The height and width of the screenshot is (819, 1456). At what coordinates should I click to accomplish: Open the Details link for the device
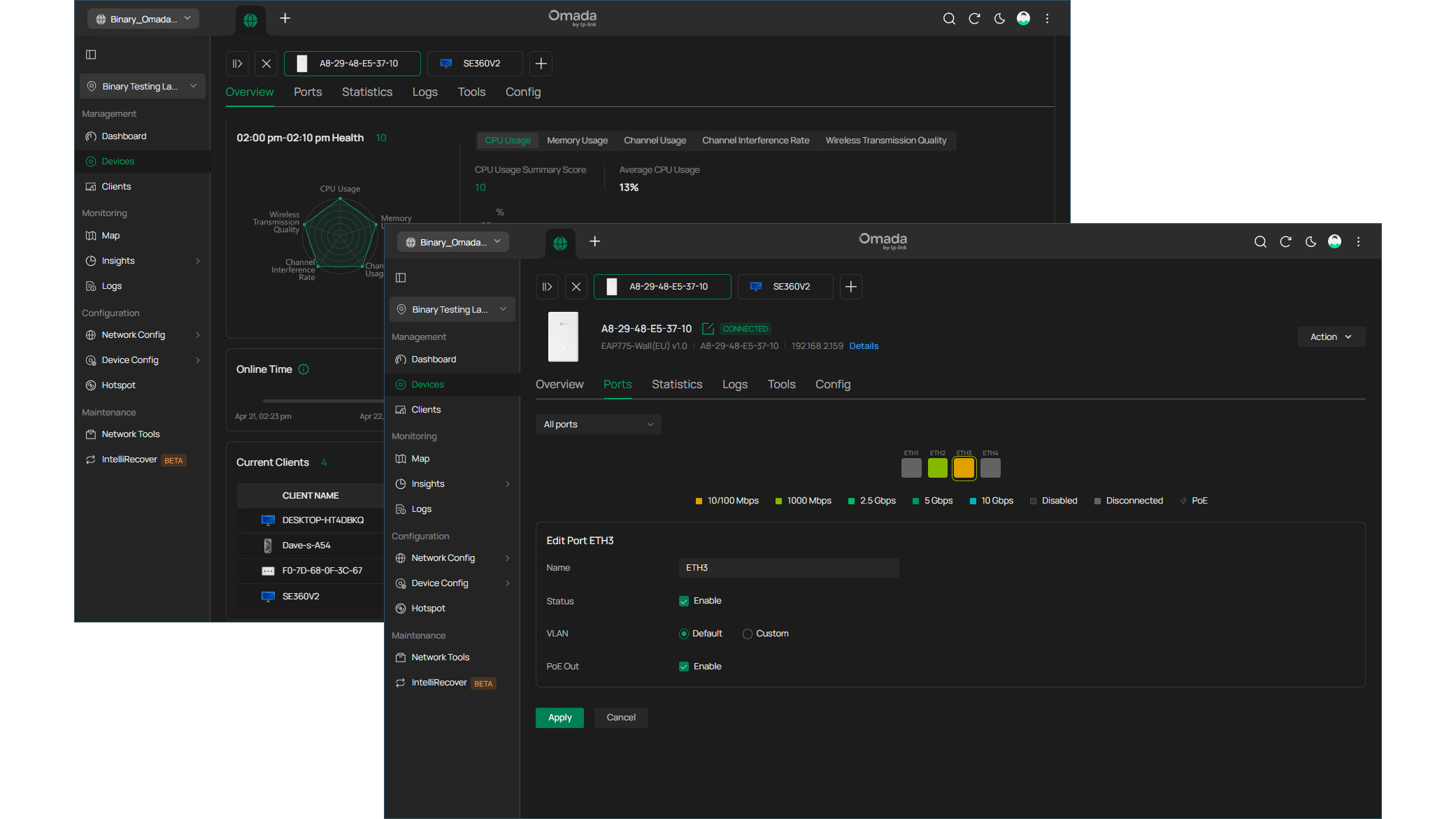pyautogui.click(x=864, y=346)
